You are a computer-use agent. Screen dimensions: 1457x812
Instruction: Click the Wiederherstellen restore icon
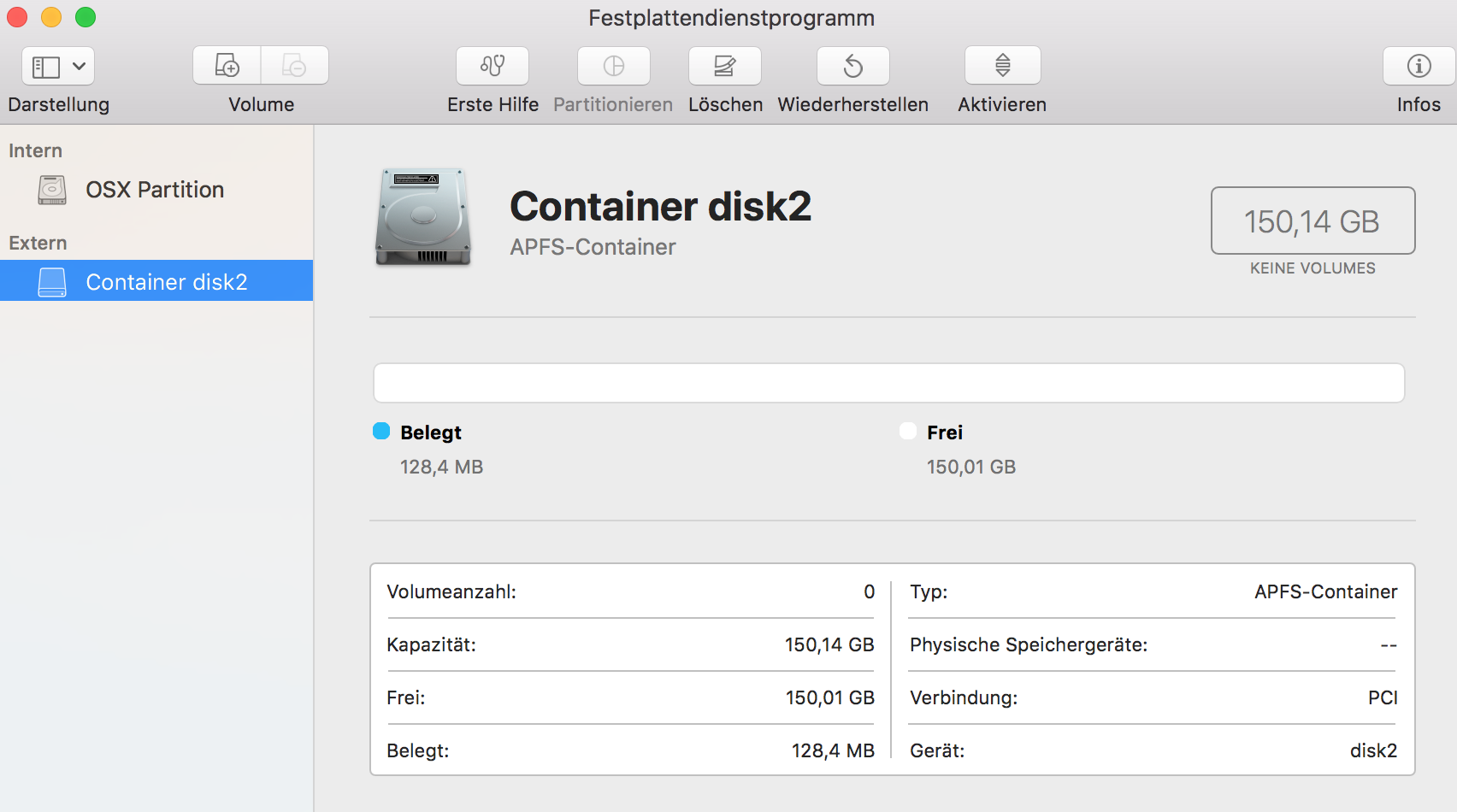pos(853,66)
